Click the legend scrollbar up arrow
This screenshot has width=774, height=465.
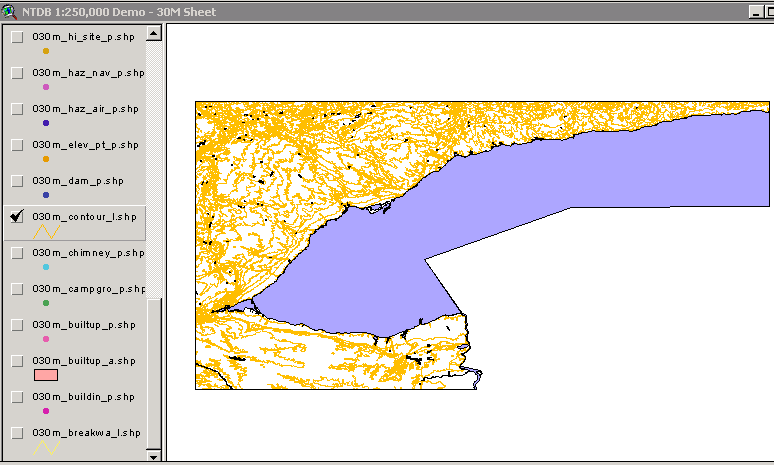(x=154, y=34)
